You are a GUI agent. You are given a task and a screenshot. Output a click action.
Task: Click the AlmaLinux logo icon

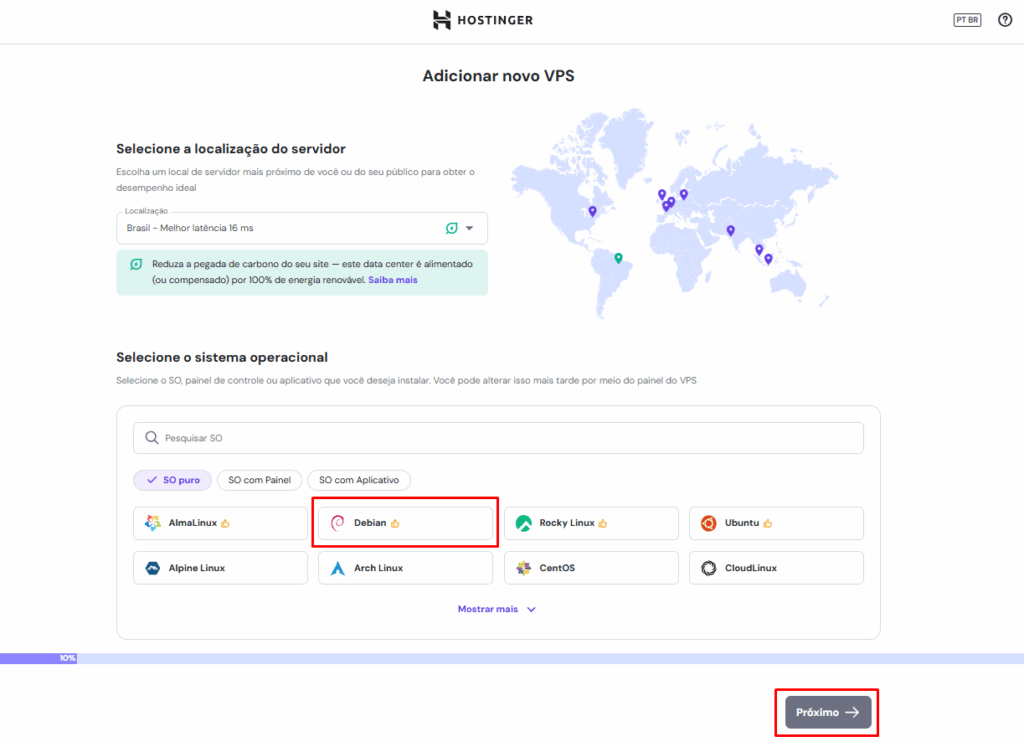153,523
